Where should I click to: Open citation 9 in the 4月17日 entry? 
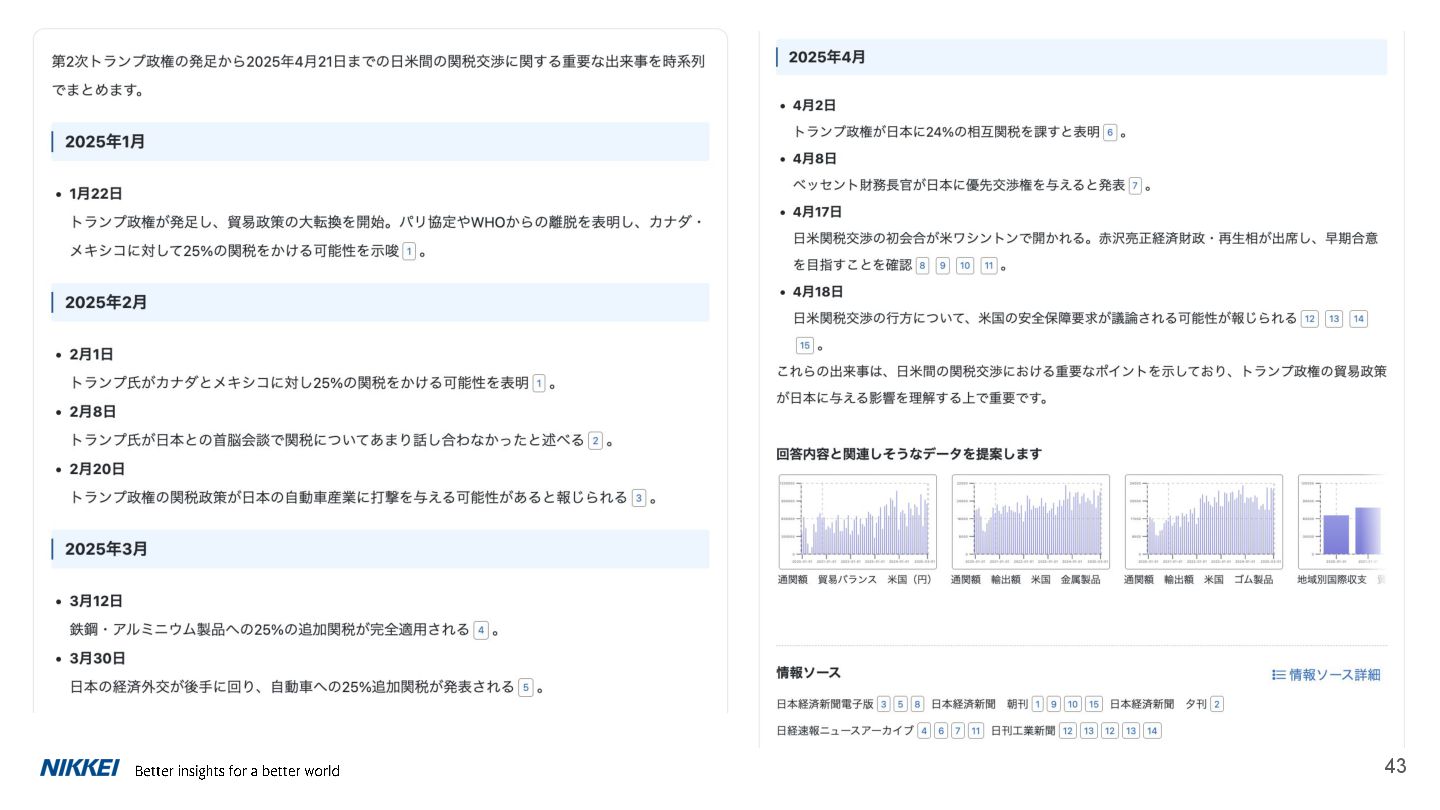pyautogui.click(x=942, y=265)
